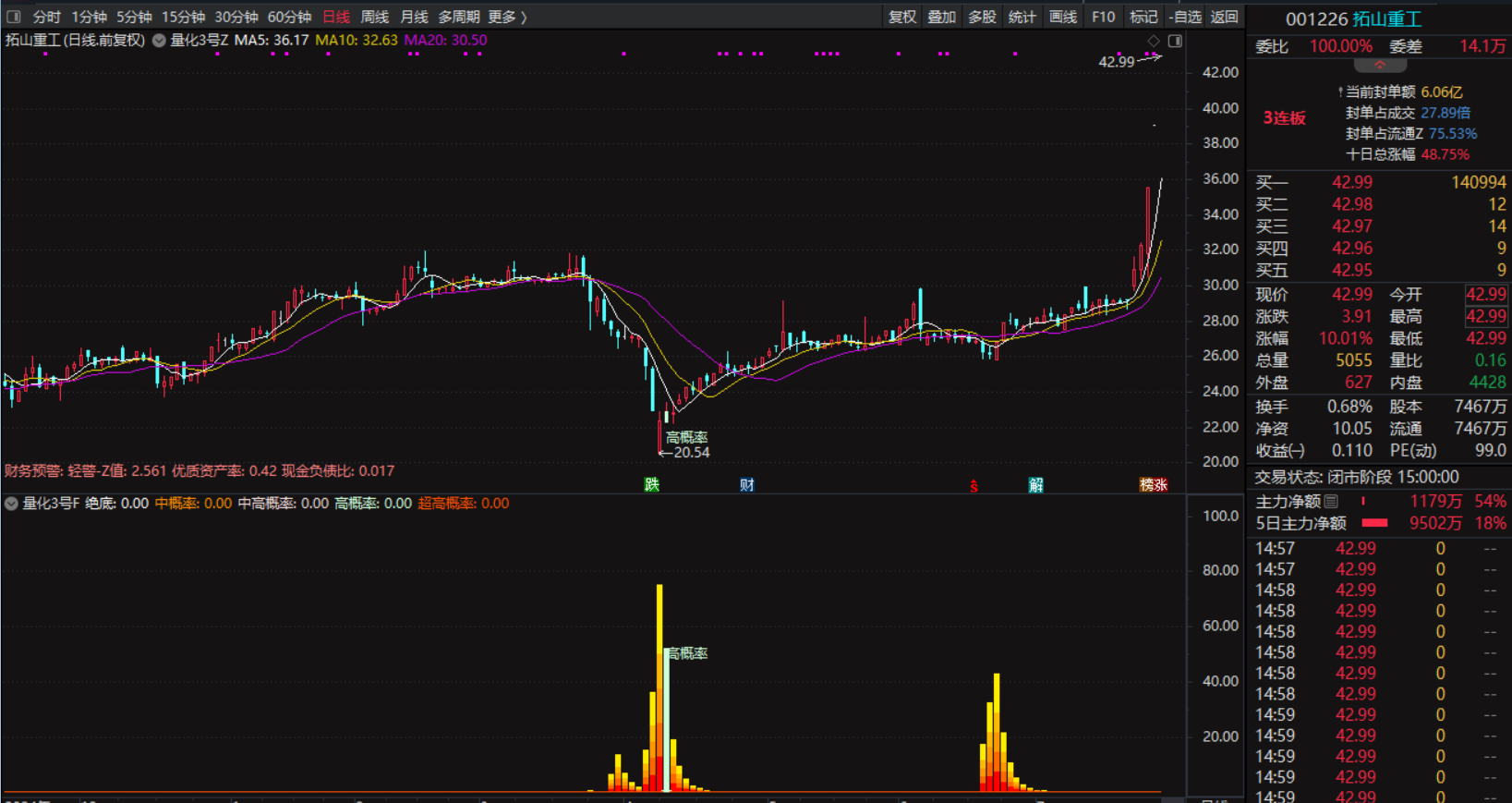Click the 5日主力净额 red bar
The image size is (1512, 803).
point(1375,523)
